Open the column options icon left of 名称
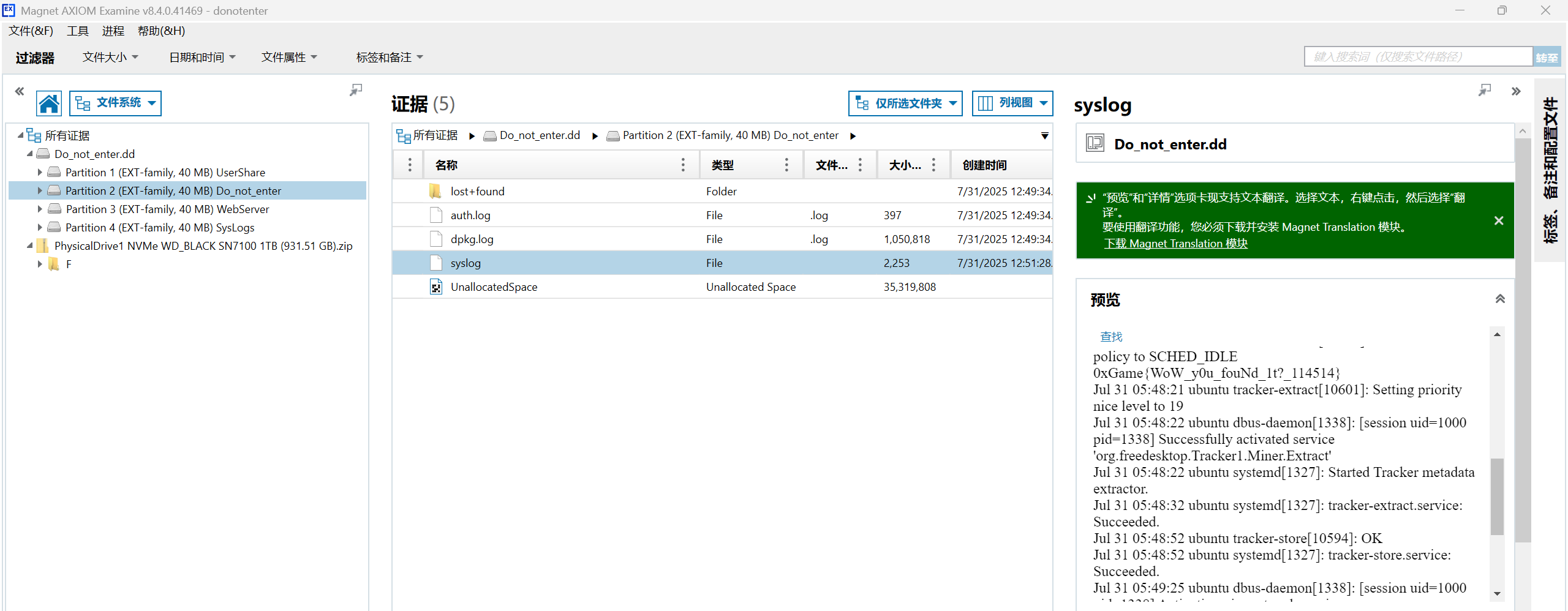Screen dimensions: 1568x611 tap(410, 165)
